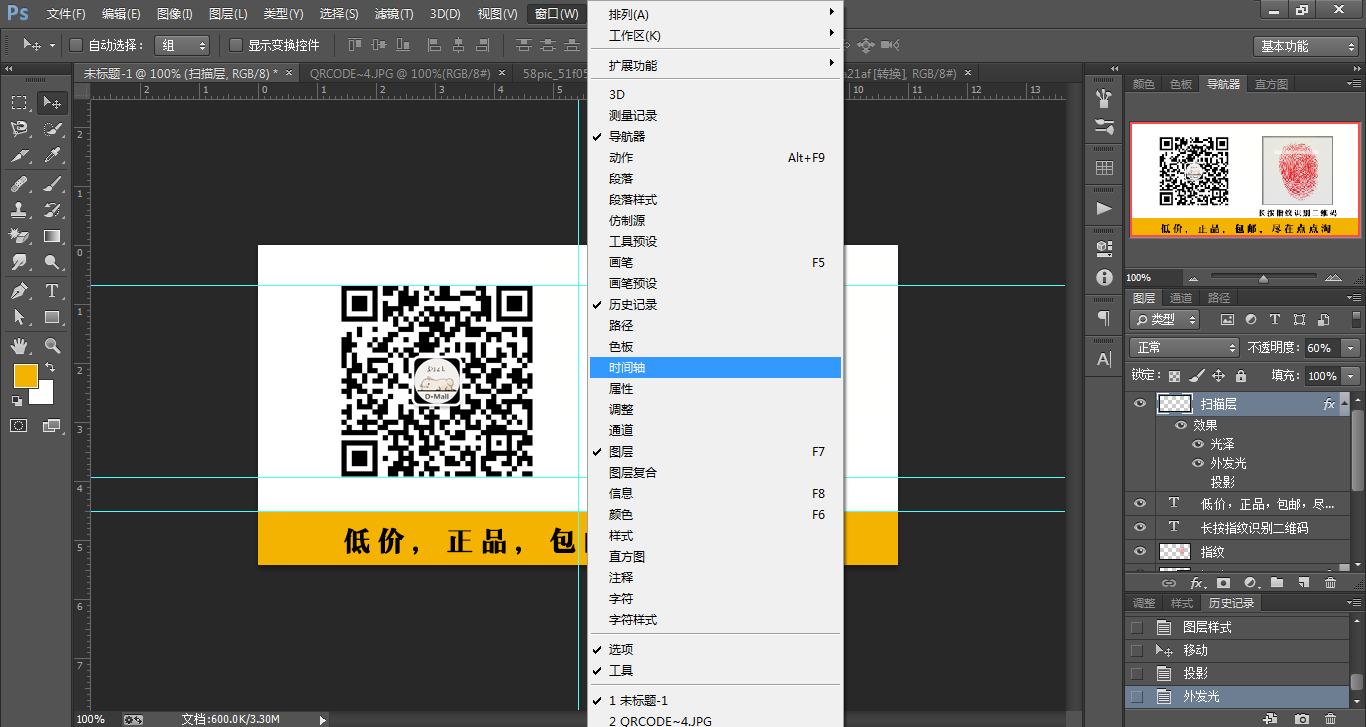This screenshot has height=727, width=1366.
Task: Open the opacity 60% dropdown arrow
Action: tap(1351, 347)
